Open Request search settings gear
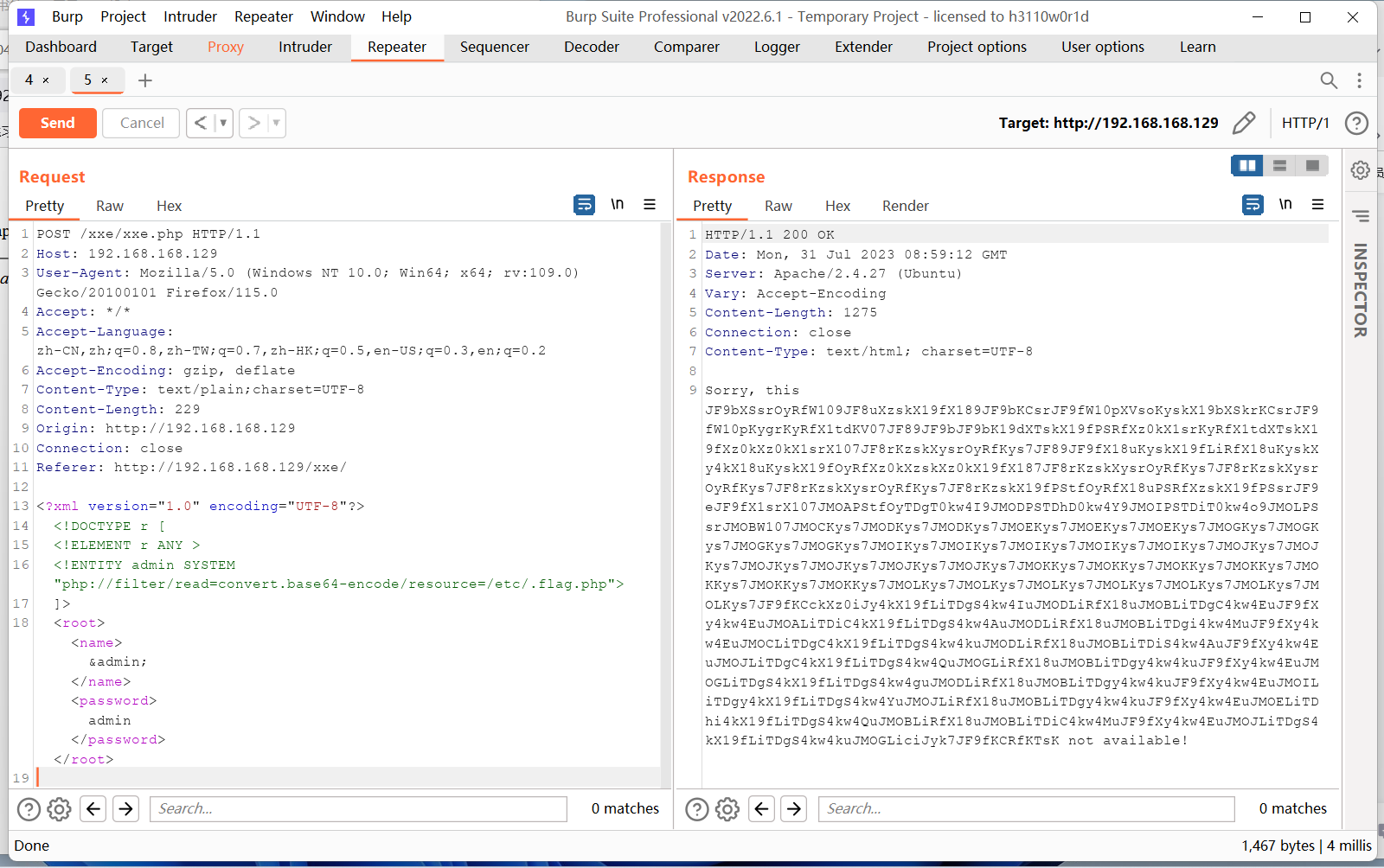 tap(59, 809)
